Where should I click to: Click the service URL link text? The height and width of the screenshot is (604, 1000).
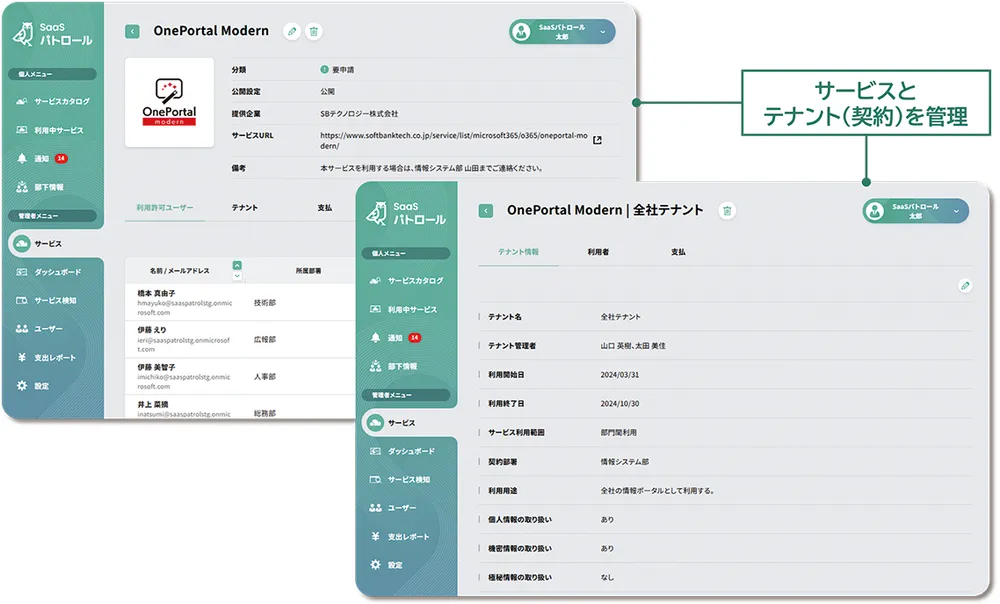pos(453,140)
